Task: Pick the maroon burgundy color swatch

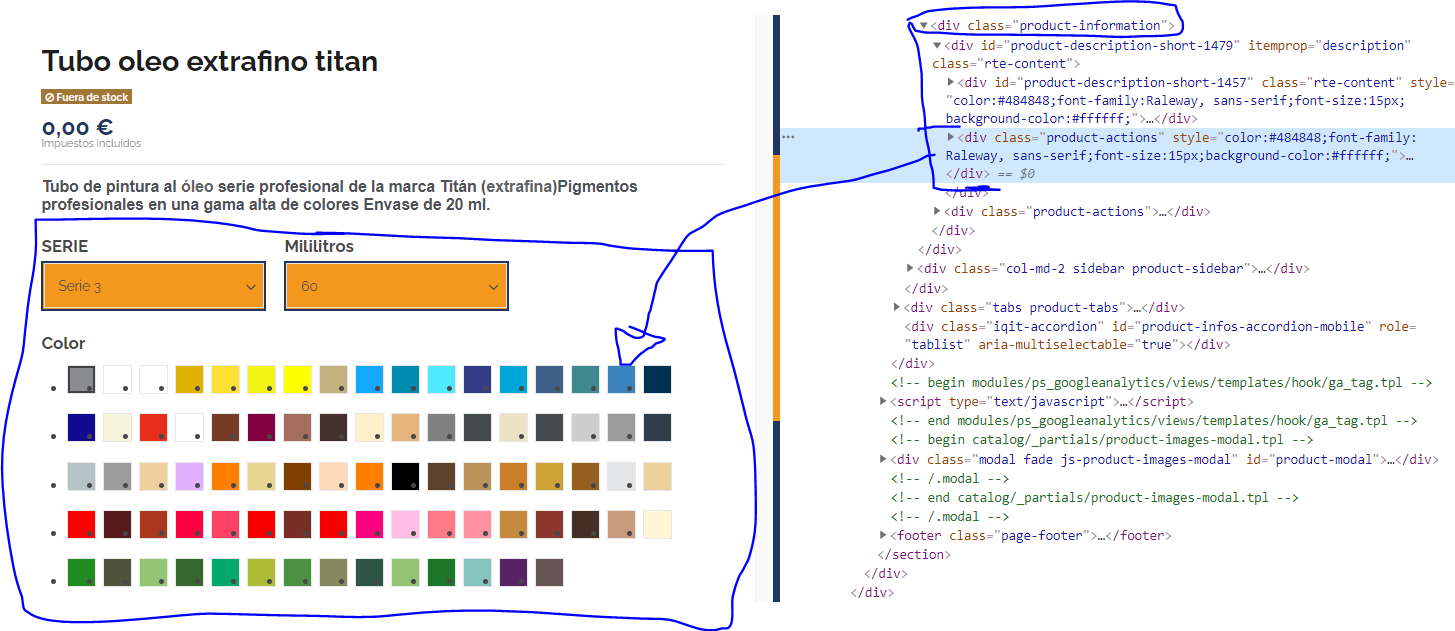Action: click(x=261, y=428)
